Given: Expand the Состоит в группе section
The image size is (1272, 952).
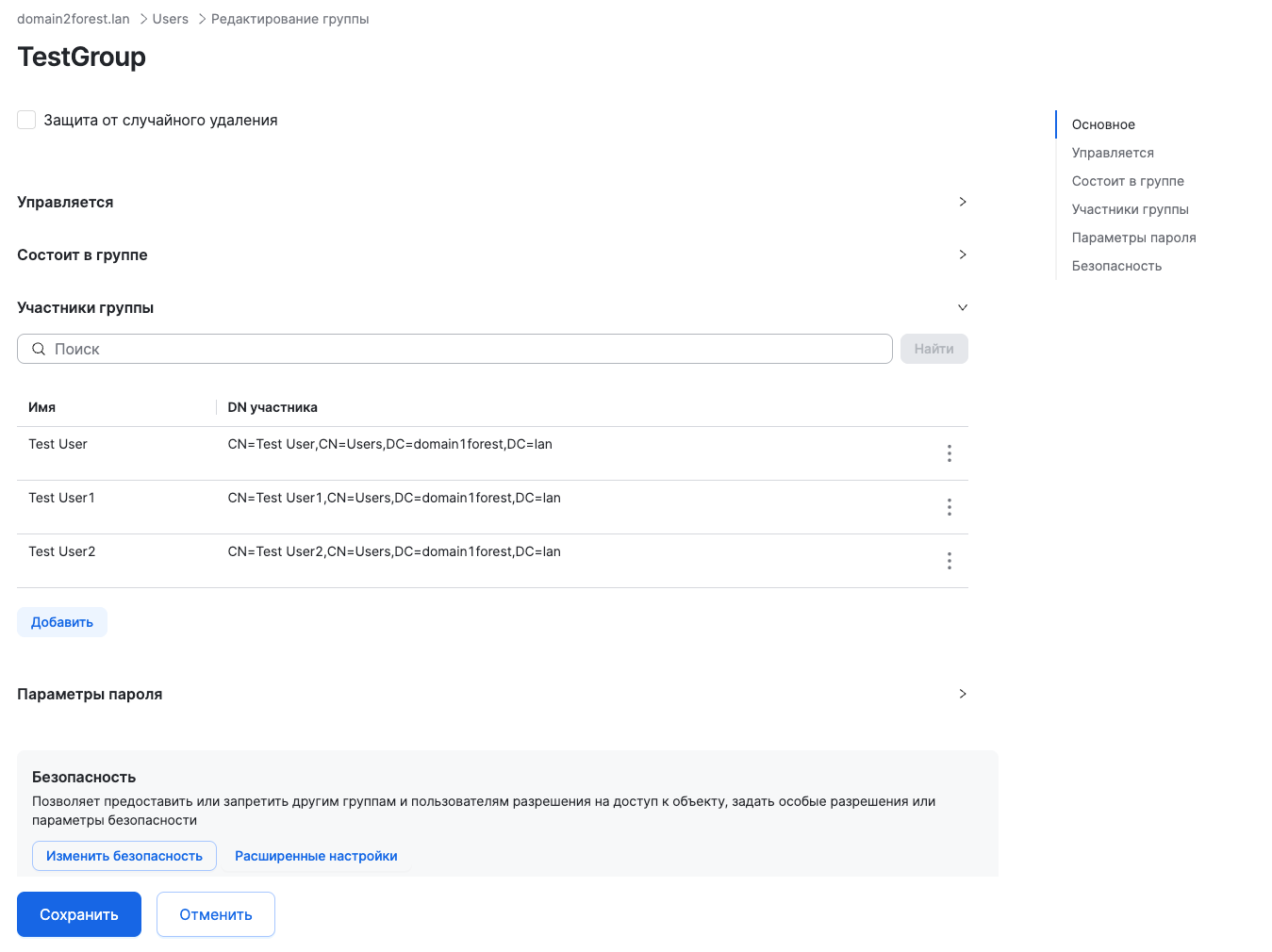Looking at the screenshot, I should tap(962, 254).
